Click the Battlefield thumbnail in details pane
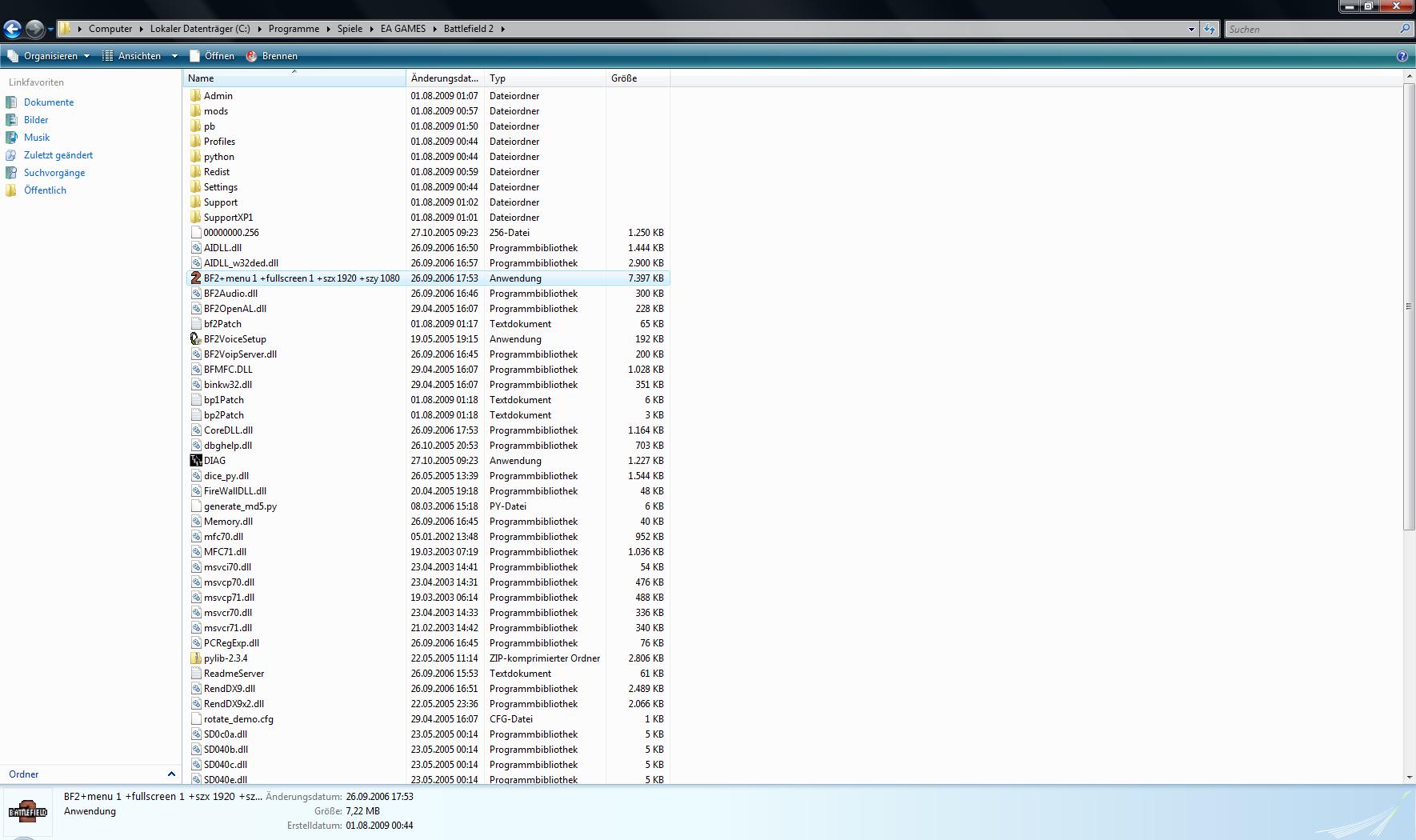This screenshot has height=840, width=1416. [28, 811]
